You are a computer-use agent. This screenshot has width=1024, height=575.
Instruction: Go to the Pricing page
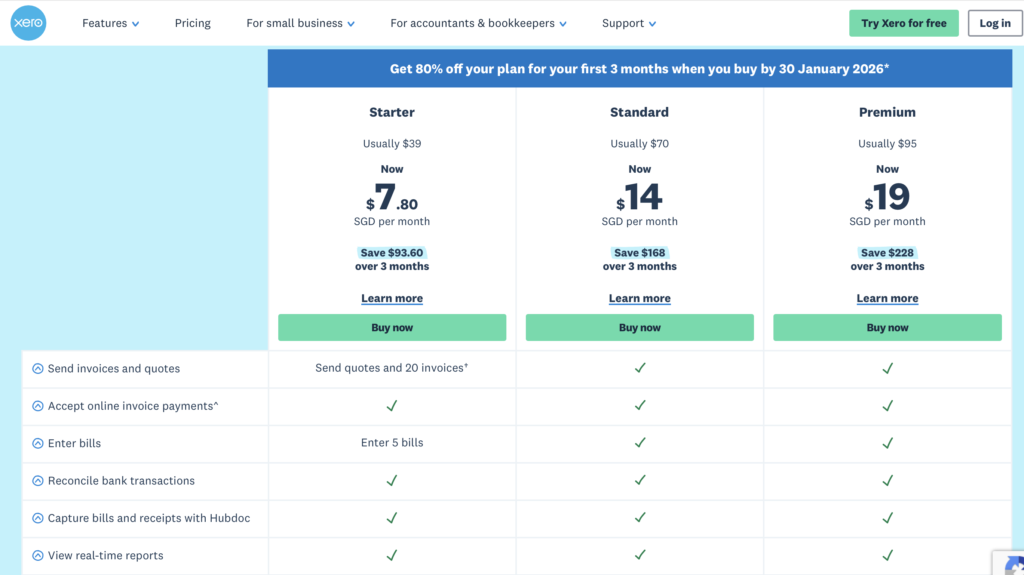(x=192, y=23)
